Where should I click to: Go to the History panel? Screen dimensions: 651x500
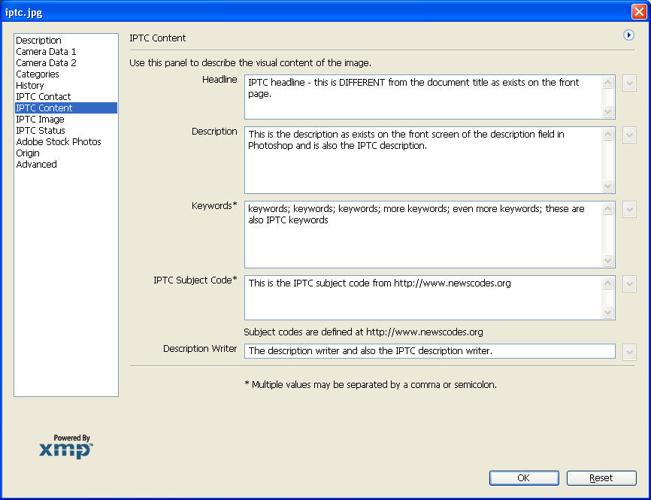(29, 85)
